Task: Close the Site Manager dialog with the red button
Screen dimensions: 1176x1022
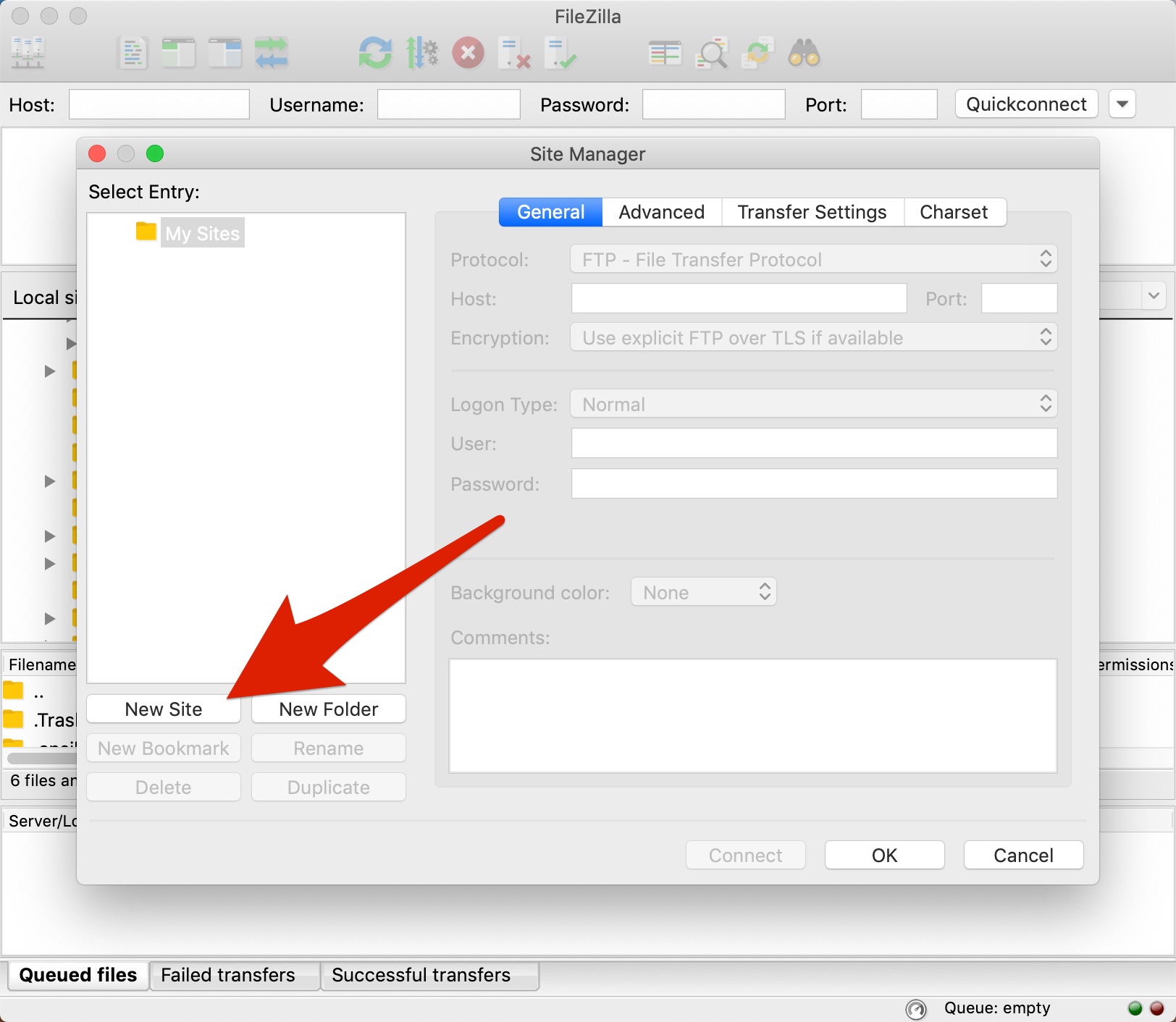Action: click(97, 153)
